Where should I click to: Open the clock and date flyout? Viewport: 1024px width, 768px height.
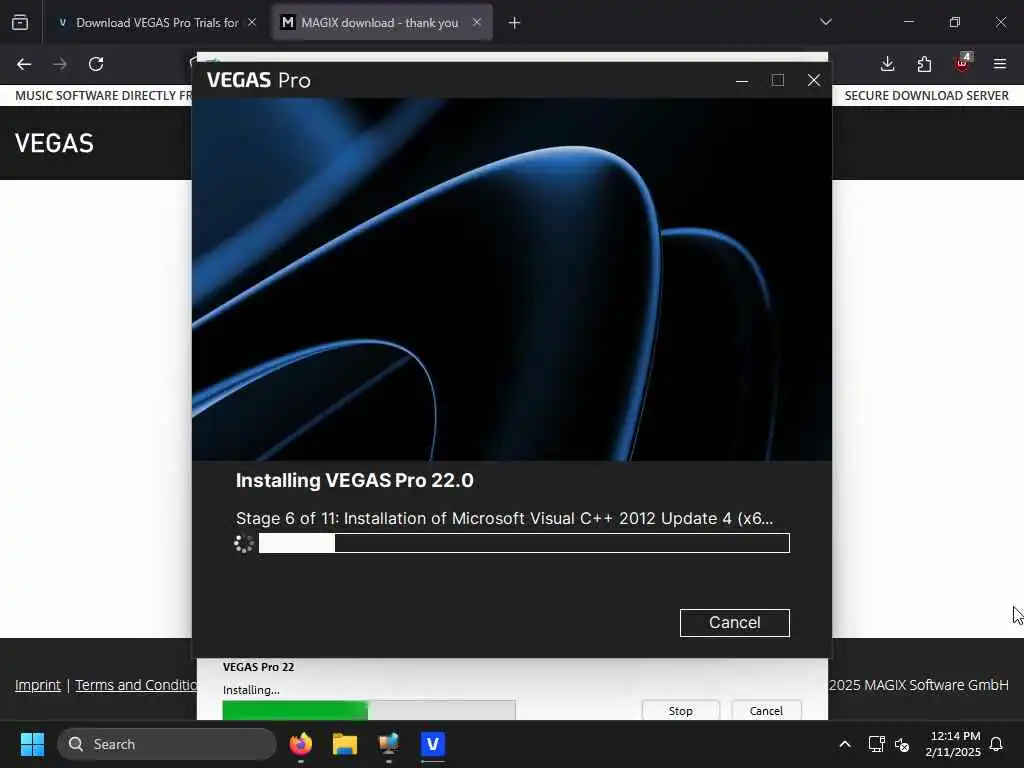click(953, 744)
